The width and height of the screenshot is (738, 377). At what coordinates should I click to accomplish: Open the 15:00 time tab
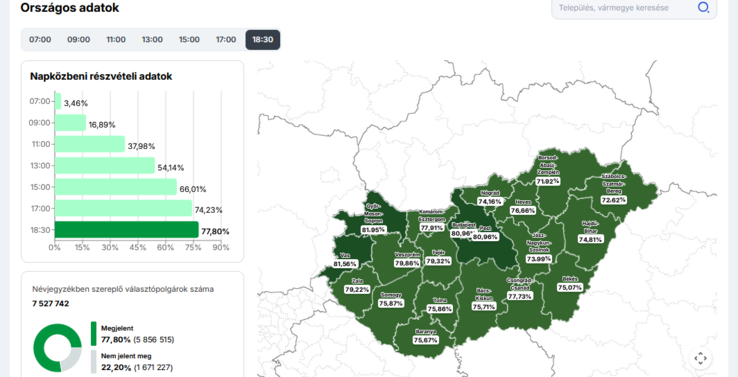pyautogui.click(x=189, y=40)
